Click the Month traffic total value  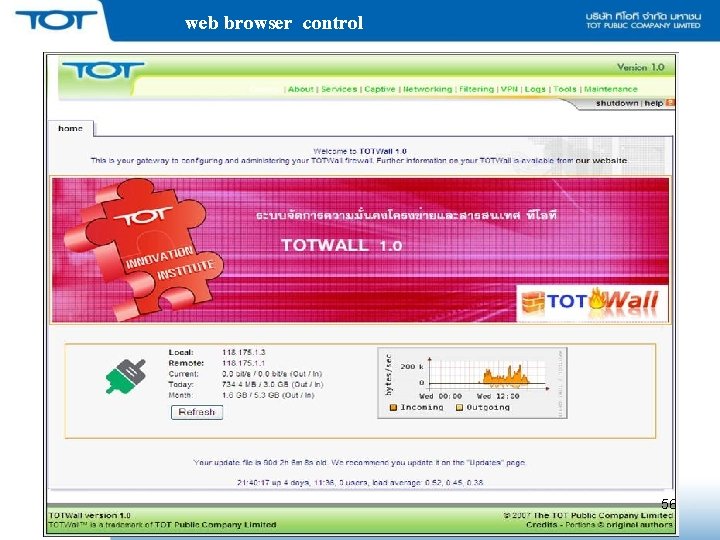point(268,395)
